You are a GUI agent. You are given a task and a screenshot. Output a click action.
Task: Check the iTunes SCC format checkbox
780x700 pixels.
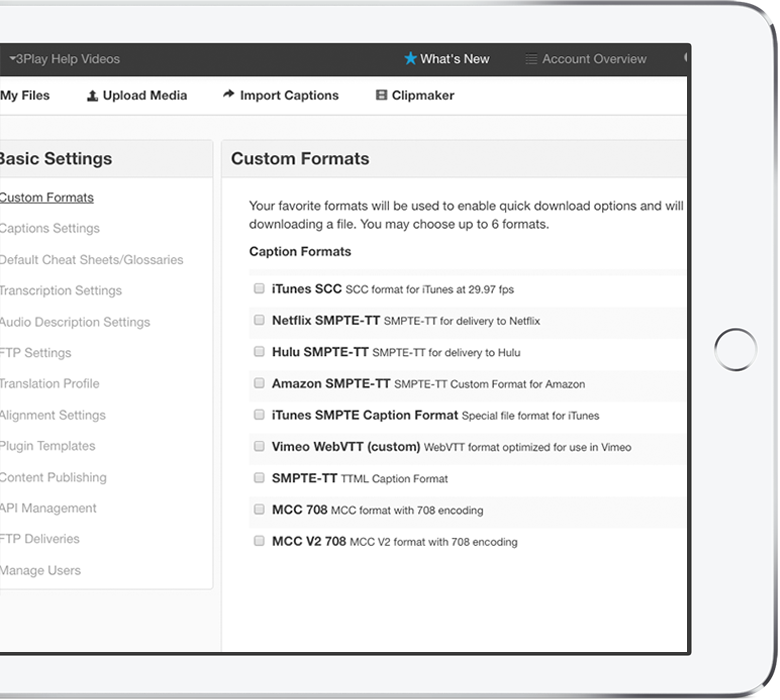259,289
